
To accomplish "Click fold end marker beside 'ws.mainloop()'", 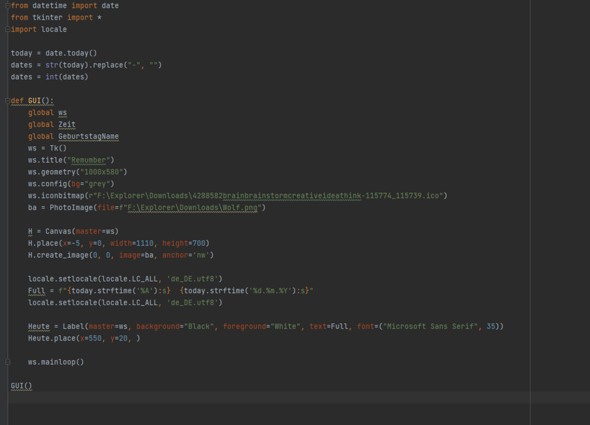I will click(8, 362).
